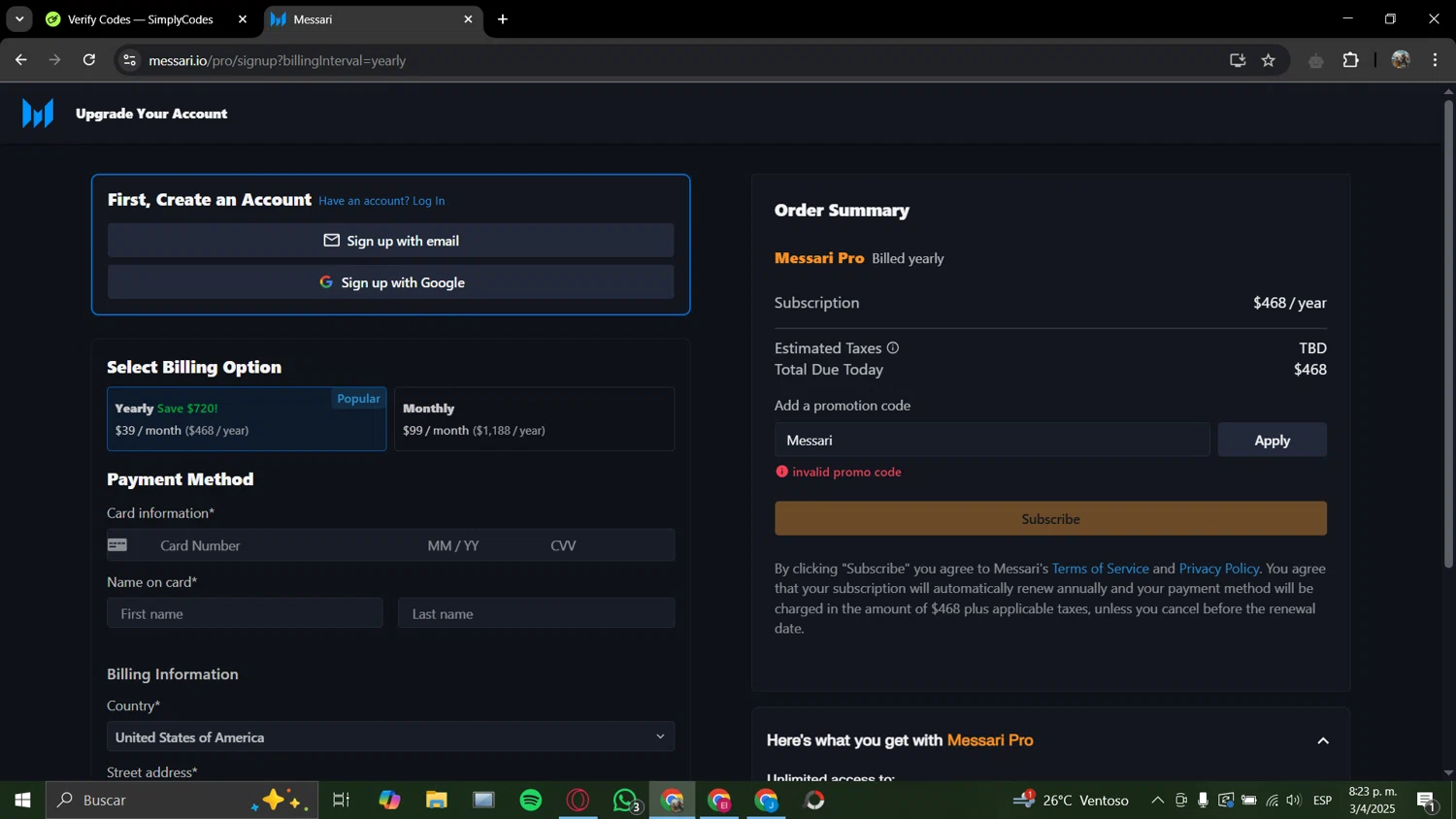Click Sign up with Google

[x=390, y=282]
